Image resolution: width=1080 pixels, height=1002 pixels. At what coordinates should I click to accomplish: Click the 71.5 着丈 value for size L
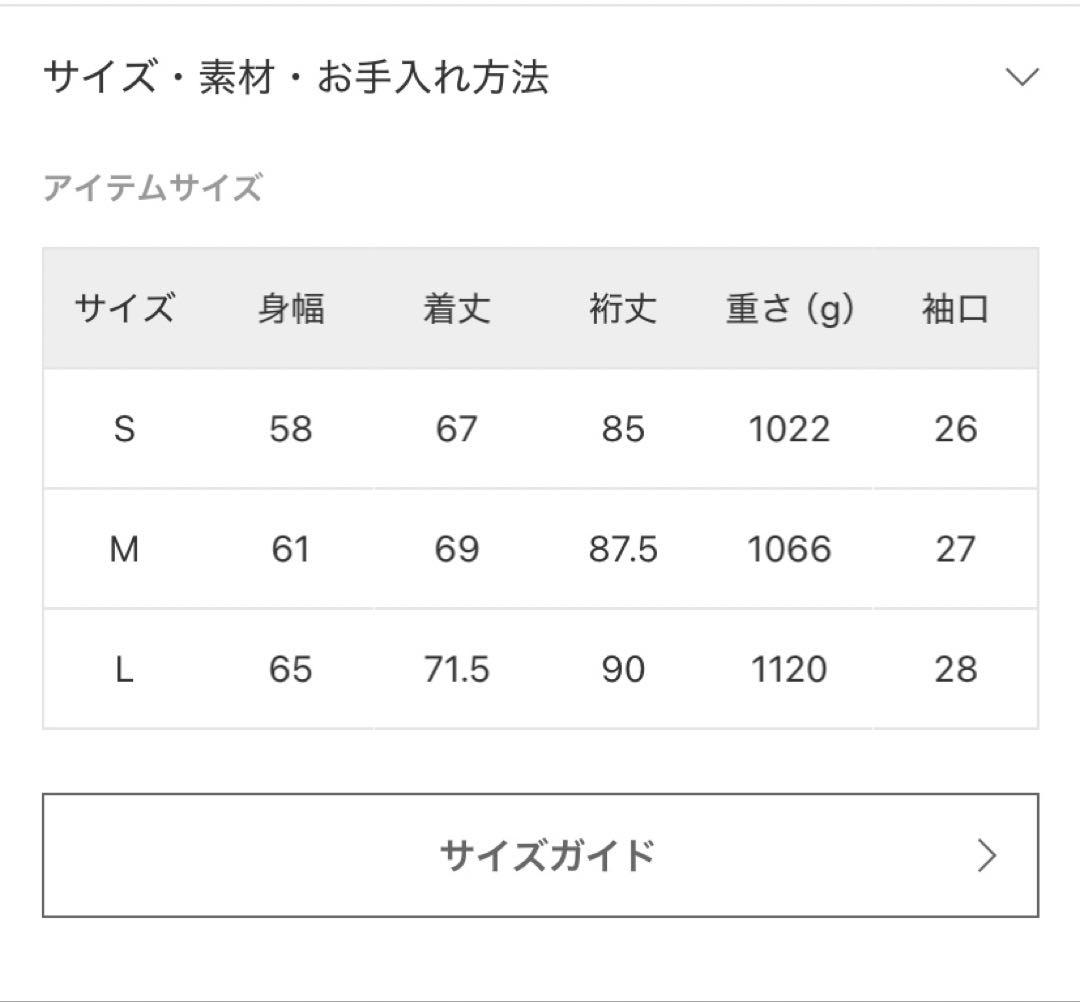click(457, 668)
